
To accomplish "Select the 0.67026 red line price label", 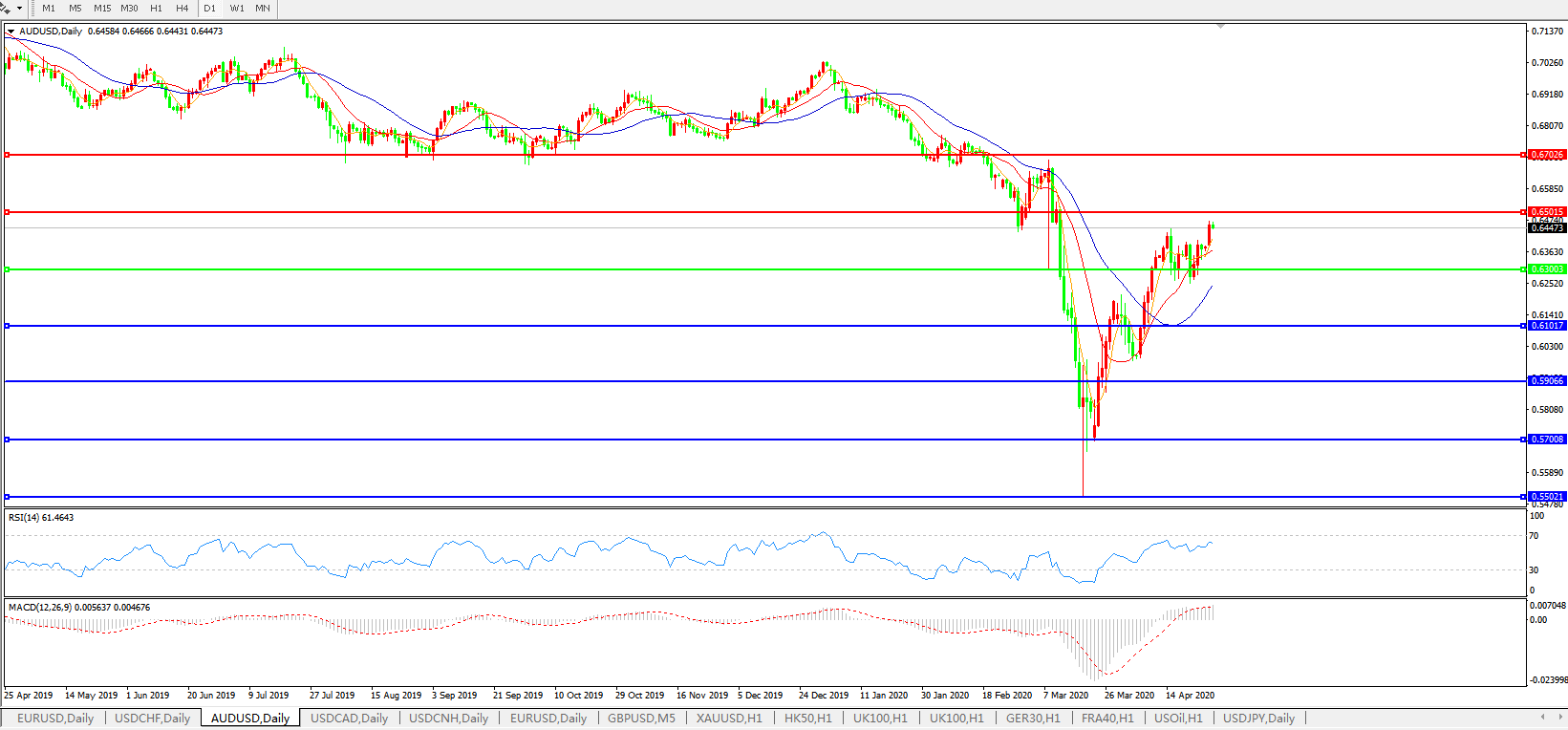I will pyautogui.click(x=1547, y=155).
